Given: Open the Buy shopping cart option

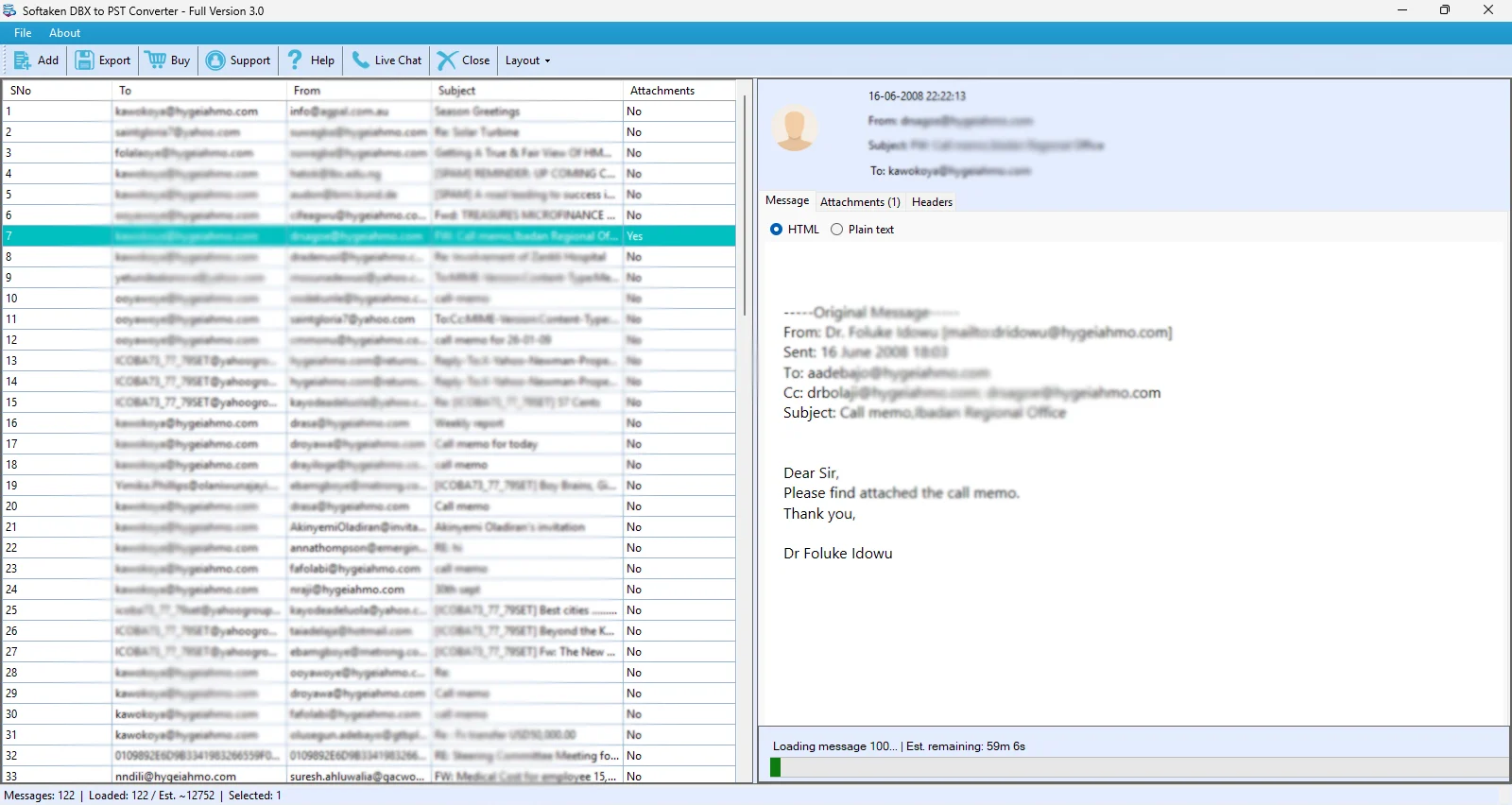Looking at the screenshot, I should [x=168, y=60].
